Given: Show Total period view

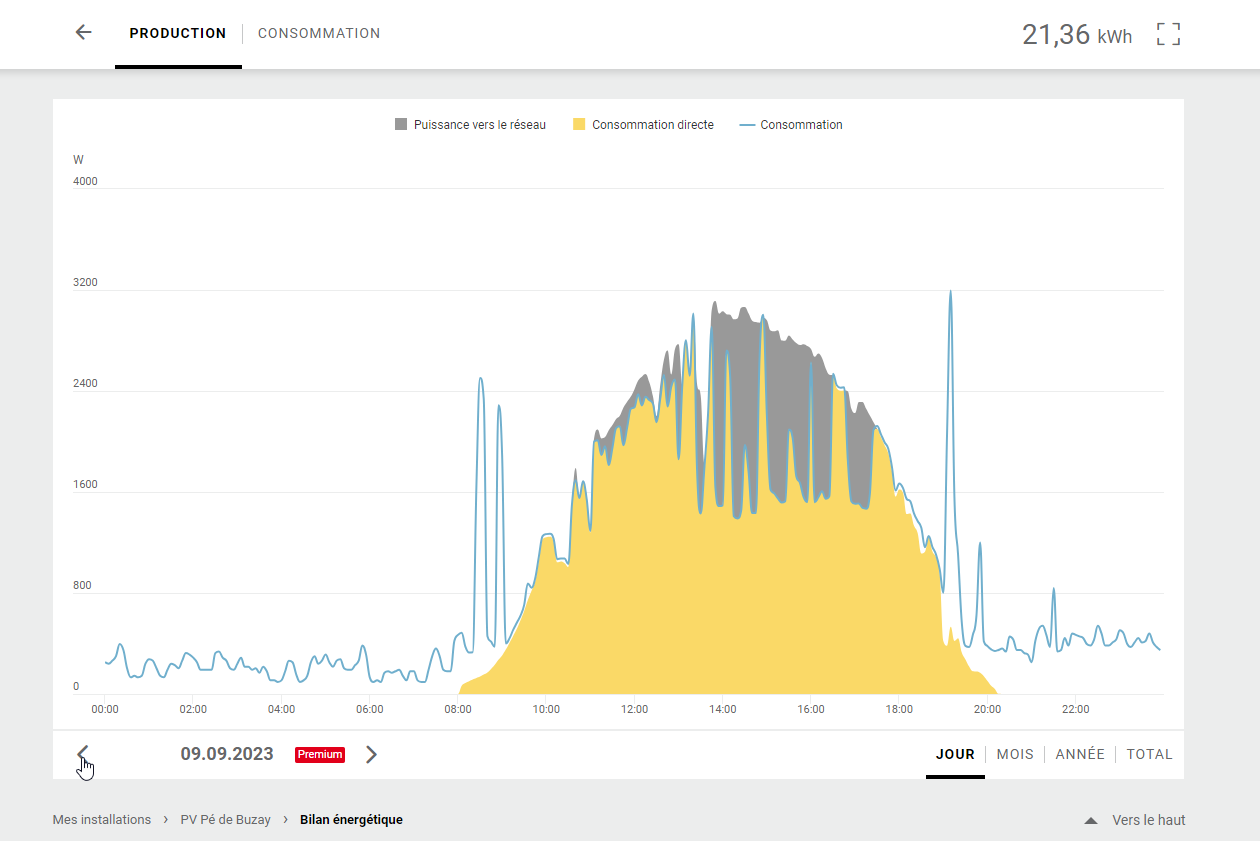Looking at the screenshot, I should [1149, 754].
